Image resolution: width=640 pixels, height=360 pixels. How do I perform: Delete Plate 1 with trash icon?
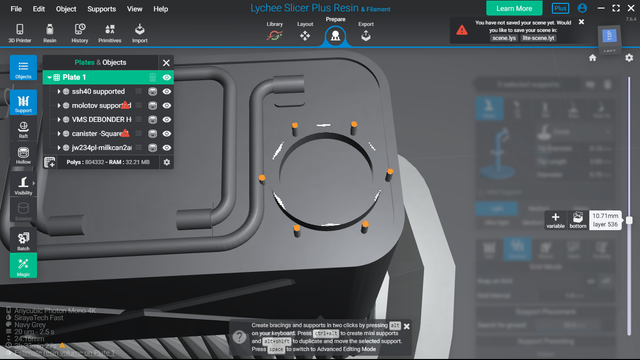(153, 77)
